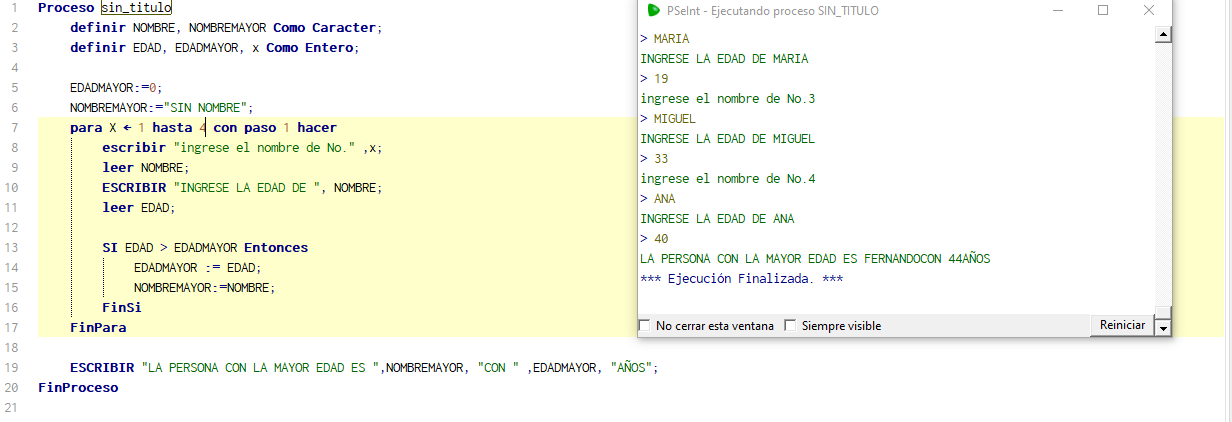Click the 'ESCRIBIR "INGRESE LA EDAD DE "' code line

click(242, 187)
